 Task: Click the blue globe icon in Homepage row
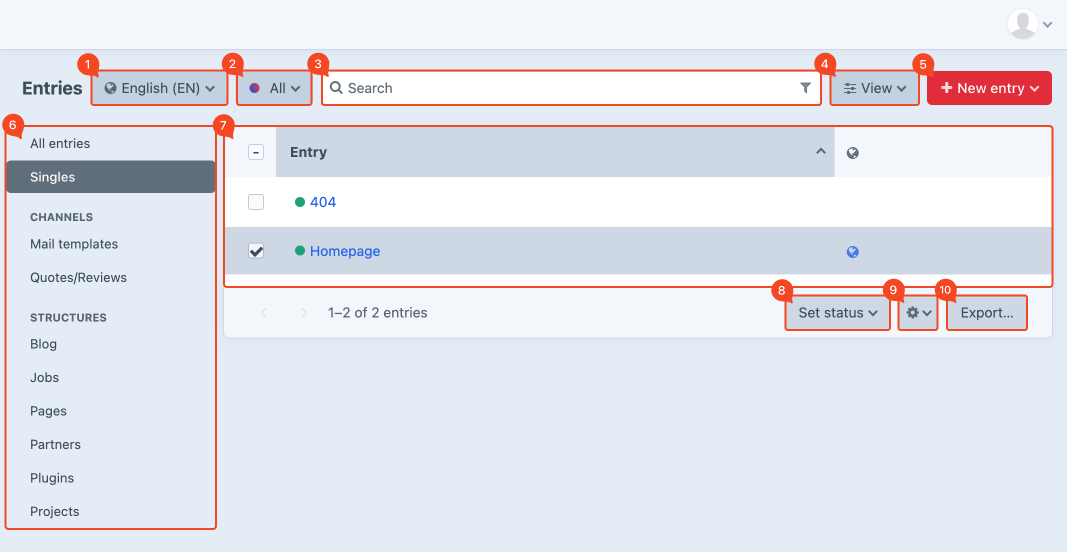tap(852, 252)
